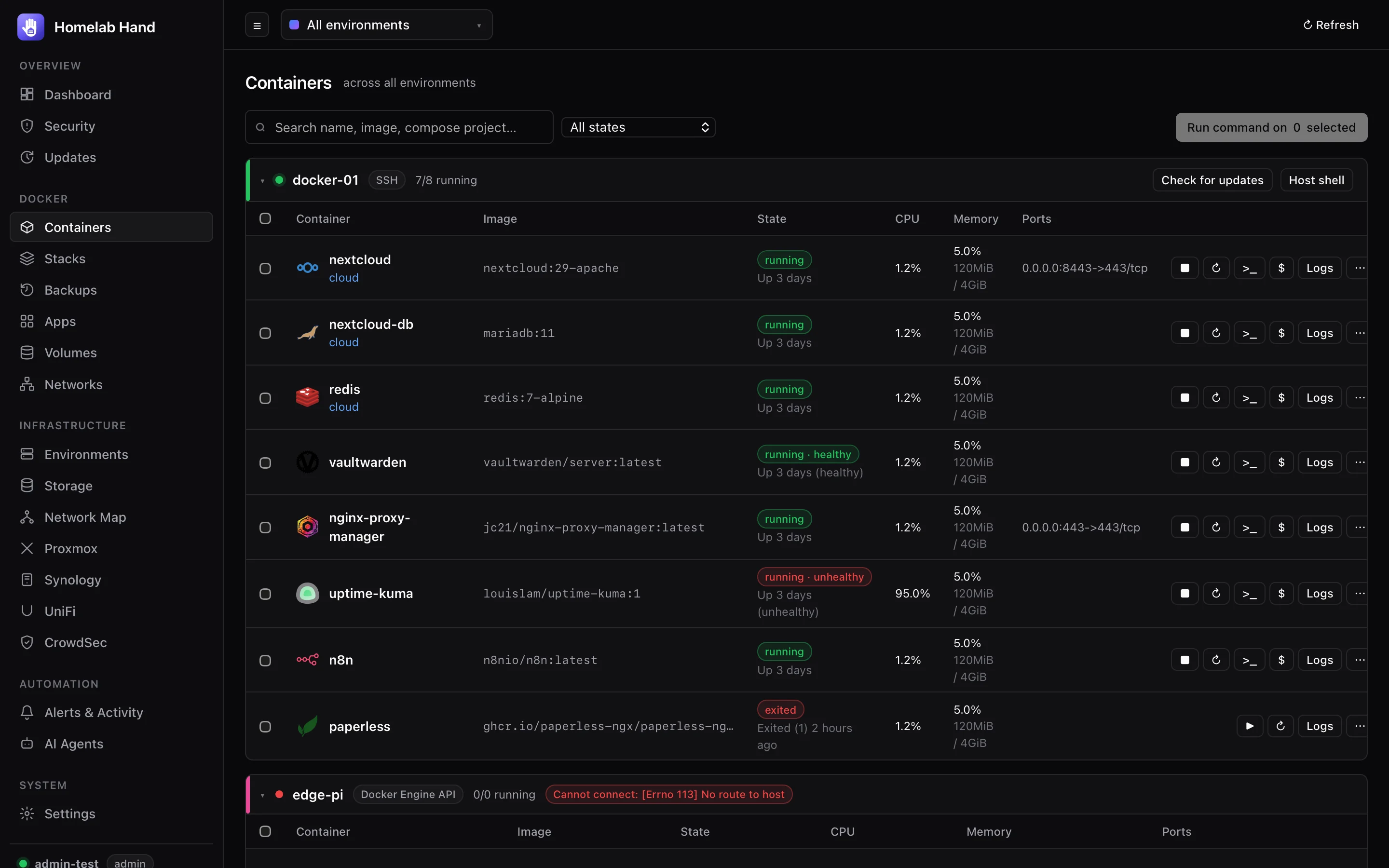Stop the uptime-kuma container
Viewport: 1389px width, 868px height.
(x=1185, y=594)
